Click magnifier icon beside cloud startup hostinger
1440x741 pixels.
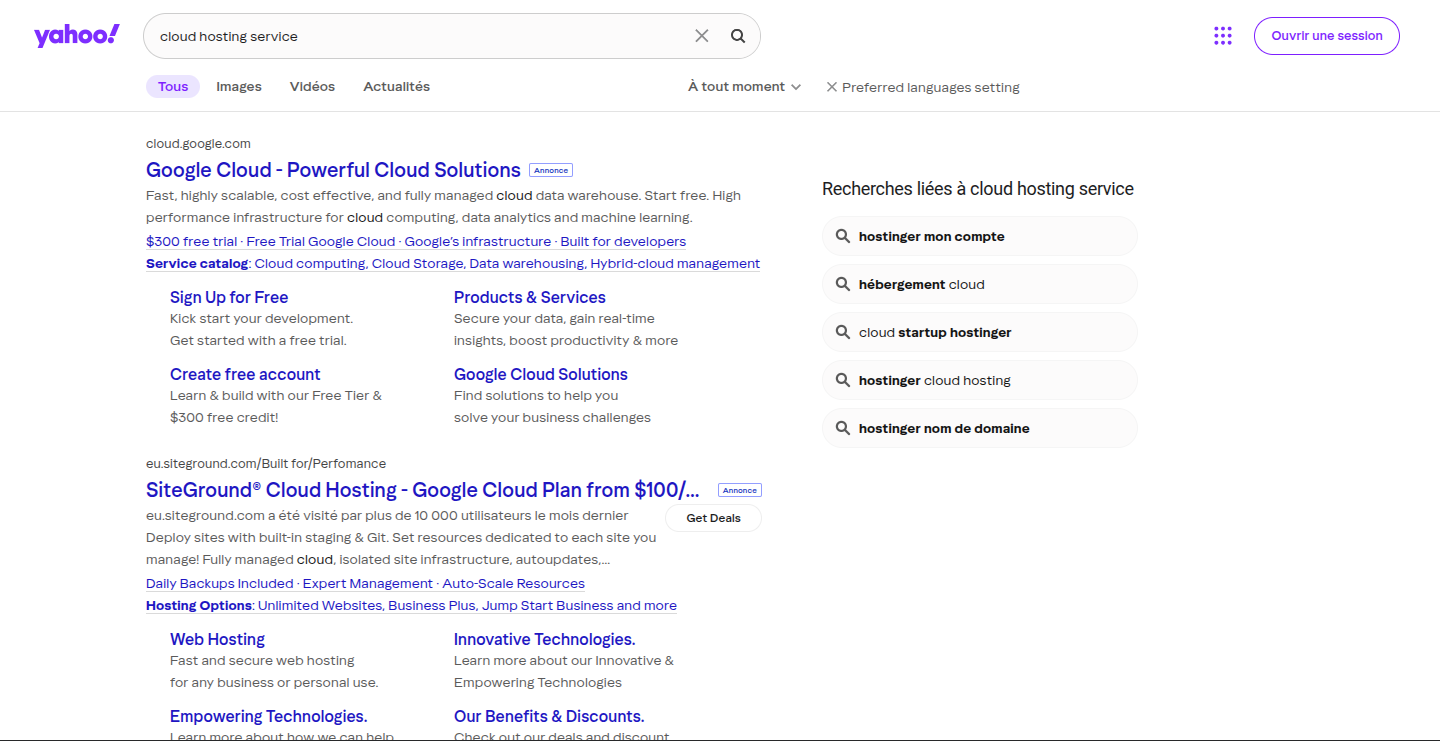(842, 332)
